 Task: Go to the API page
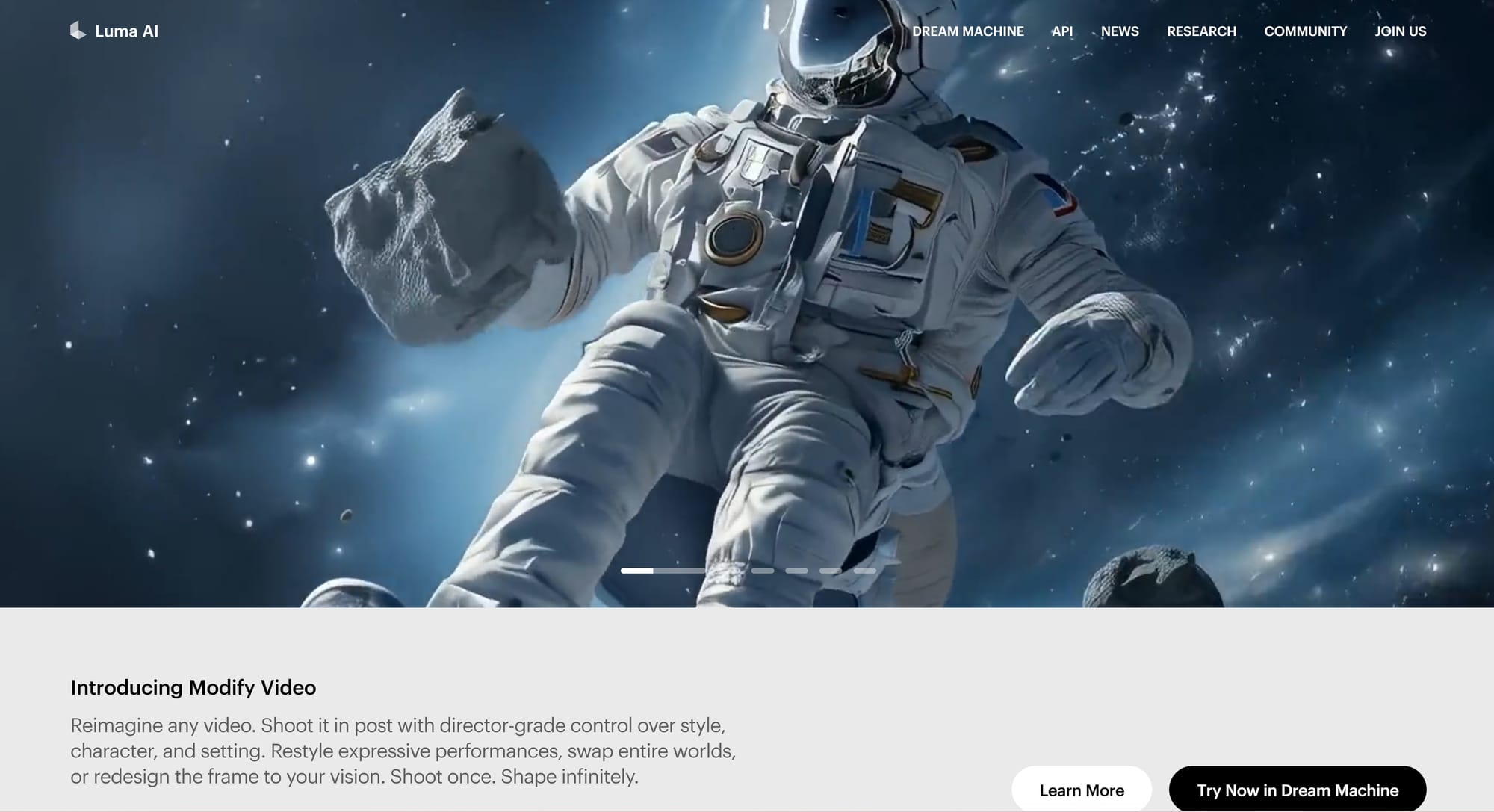[1061, 31]
